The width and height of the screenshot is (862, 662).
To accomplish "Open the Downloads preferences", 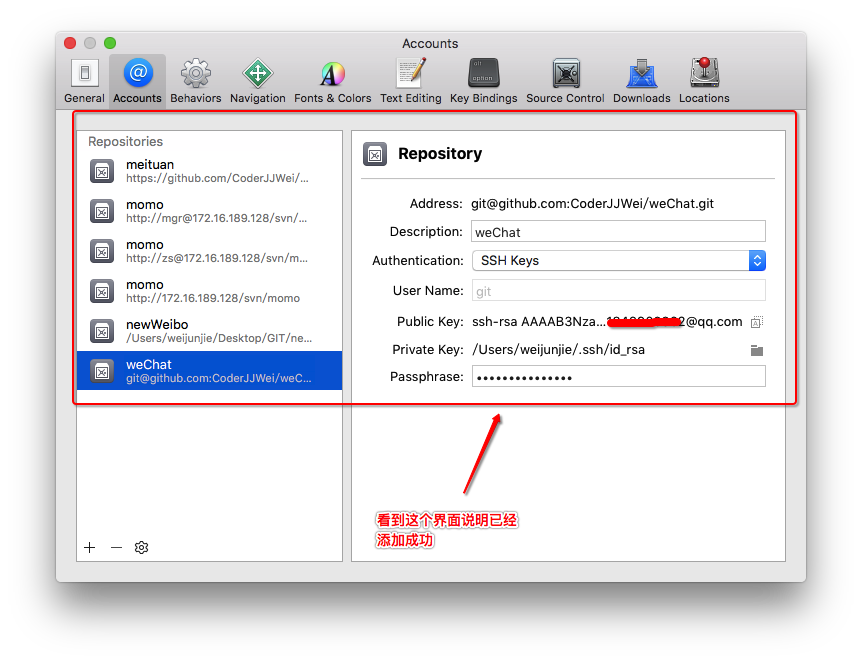I will [642, 81].
